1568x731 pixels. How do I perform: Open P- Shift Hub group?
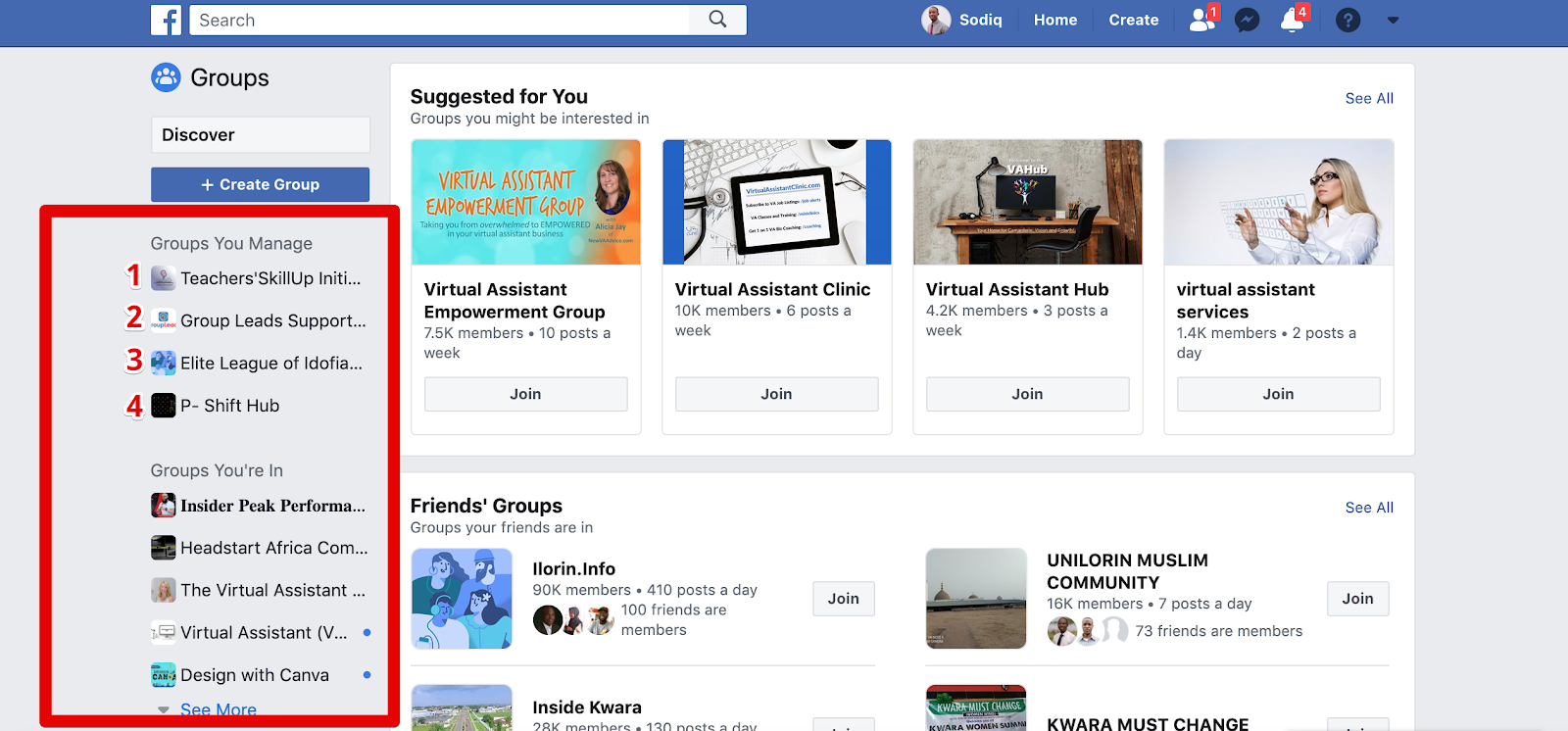click(230, 406)
